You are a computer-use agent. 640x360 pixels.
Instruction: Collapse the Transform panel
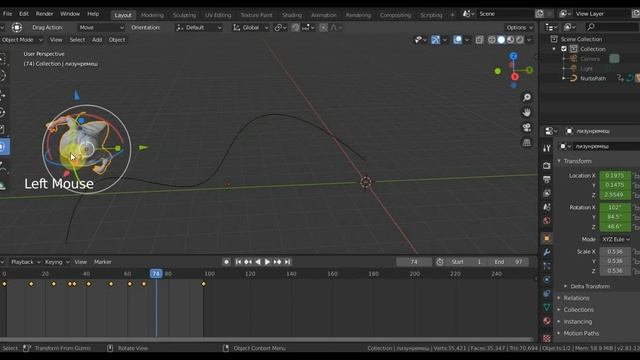pyautogui.click(x=577, y=161)
